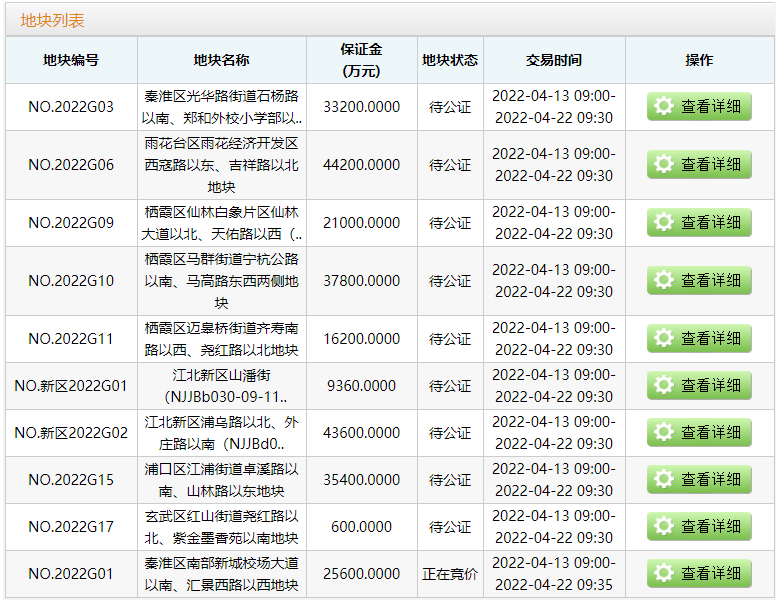Click trading time ending 2022-04-22 09:35
778x600 pixels.
[554, 574]
